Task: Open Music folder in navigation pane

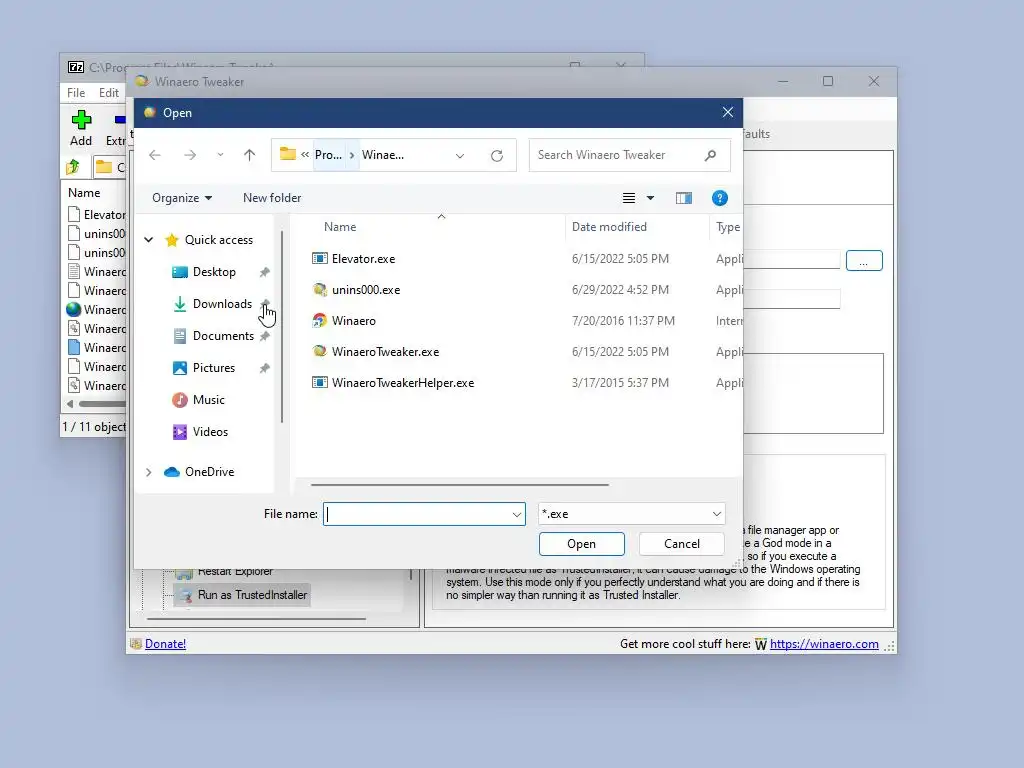Action: tap(208, 400)
